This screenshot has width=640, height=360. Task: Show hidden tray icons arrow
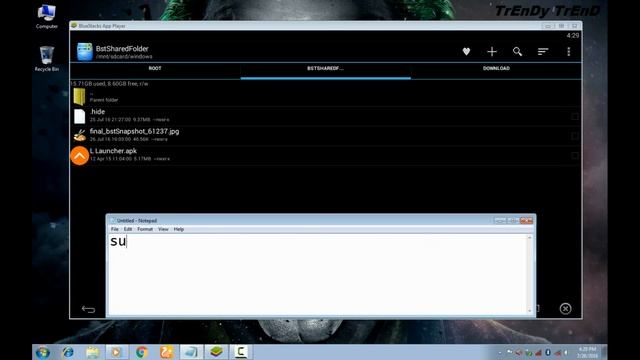[500, 353]
